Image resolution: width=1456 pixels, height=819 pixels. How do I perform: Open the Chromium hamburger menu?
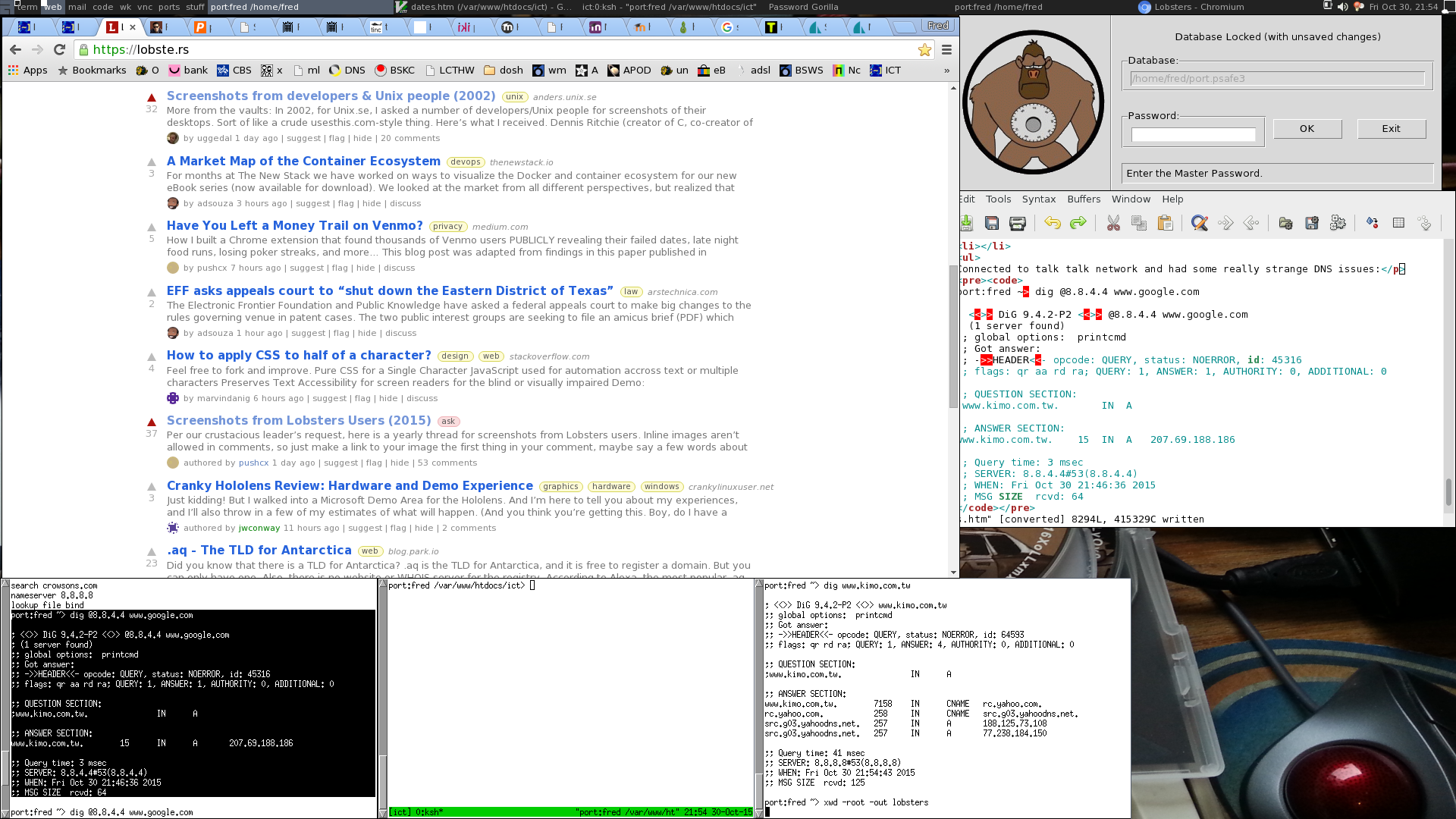946,49
